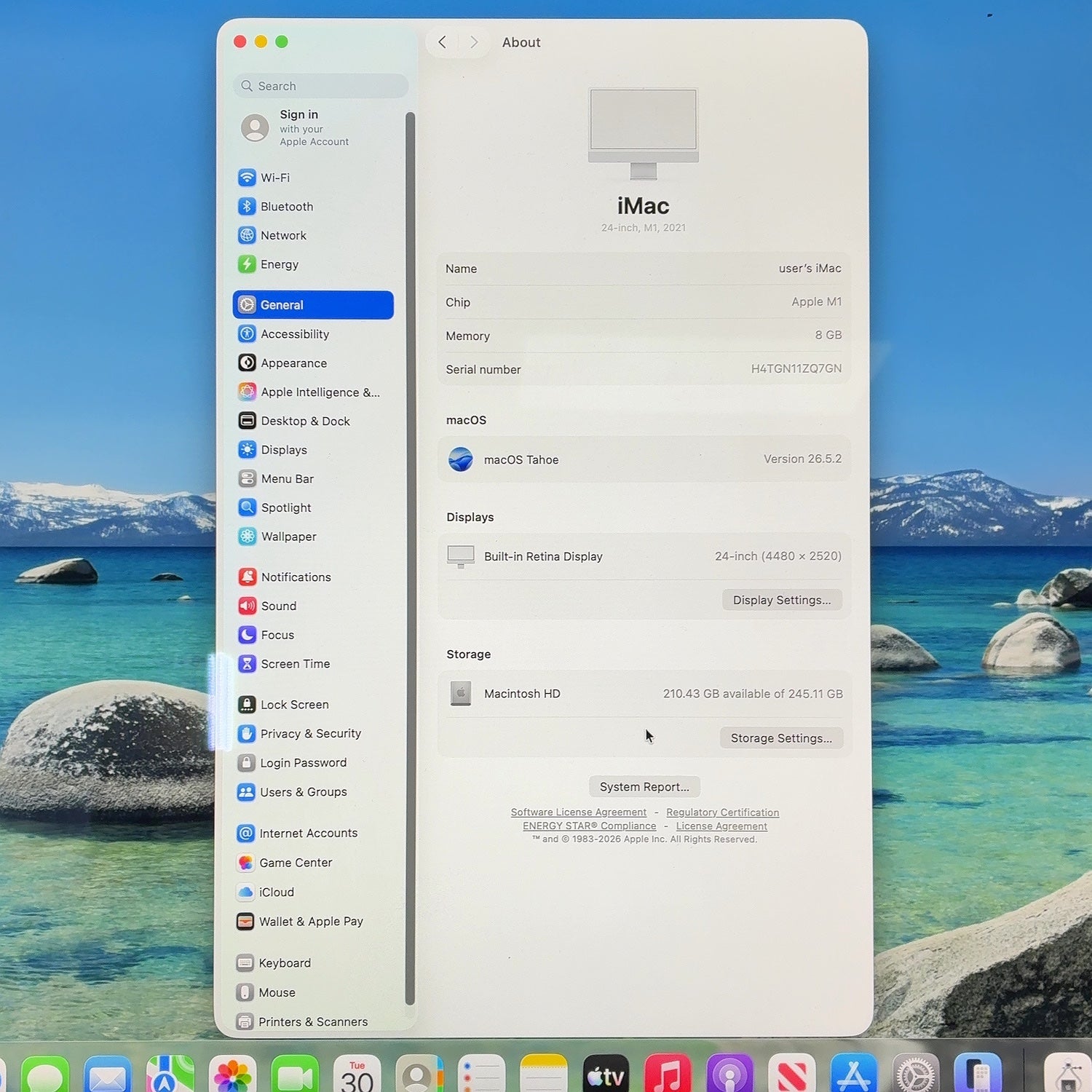Screen dimensions: 1092x1092
Task: Open Privacy & Security settings
Action: (313, 734)
